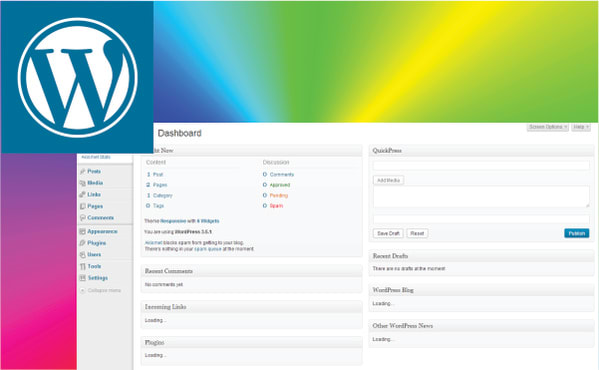599x370 pixels.
Task: Toggle the WordPress Blog panel header
Action: tap(481, 290)
